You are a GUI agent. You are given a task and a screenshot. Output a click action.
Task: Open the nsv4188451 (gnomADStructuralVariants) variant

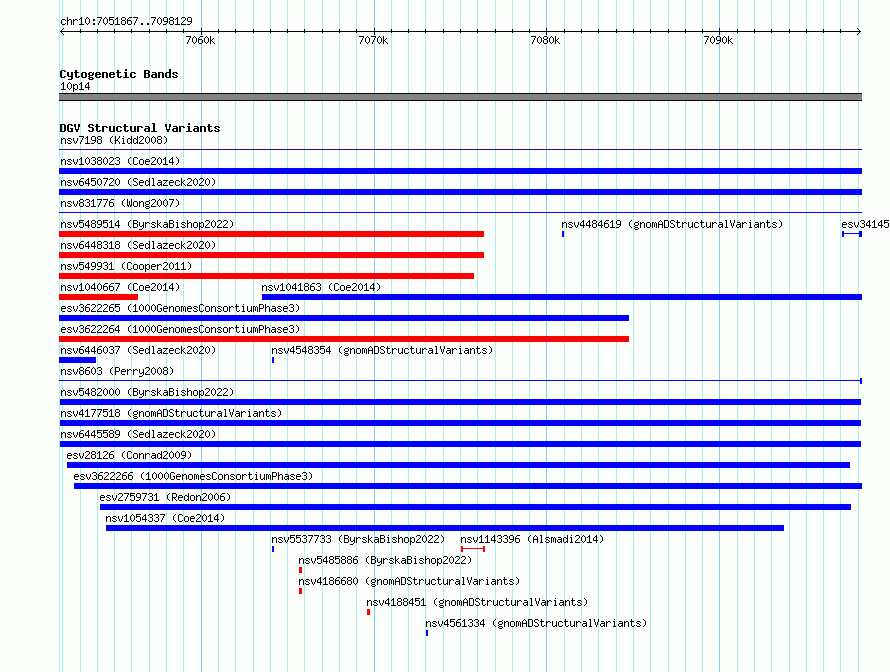pos(368,612)
